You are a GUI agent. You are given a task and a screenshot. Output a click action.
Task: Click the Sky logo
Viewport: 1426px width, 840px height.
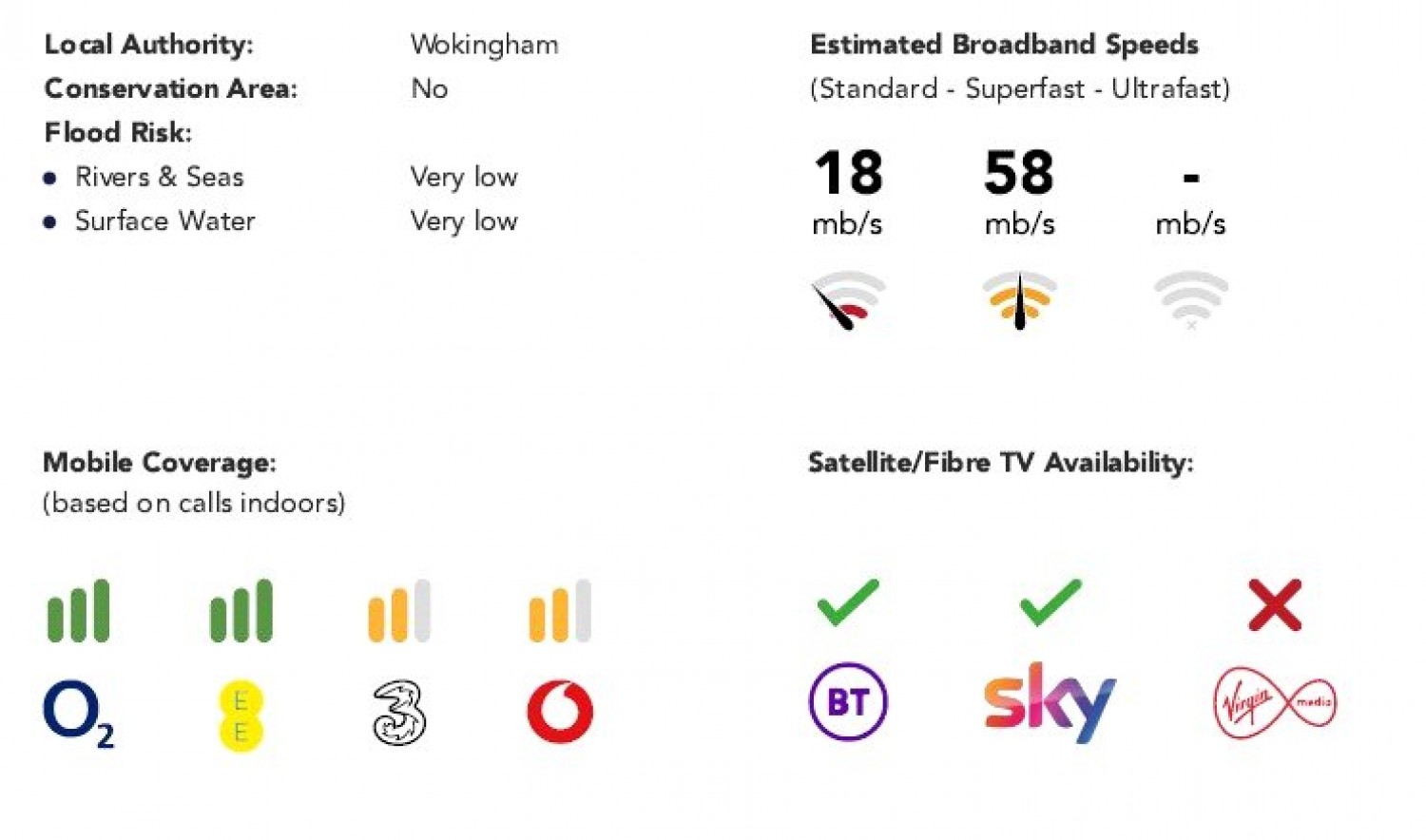[1050, 701]
